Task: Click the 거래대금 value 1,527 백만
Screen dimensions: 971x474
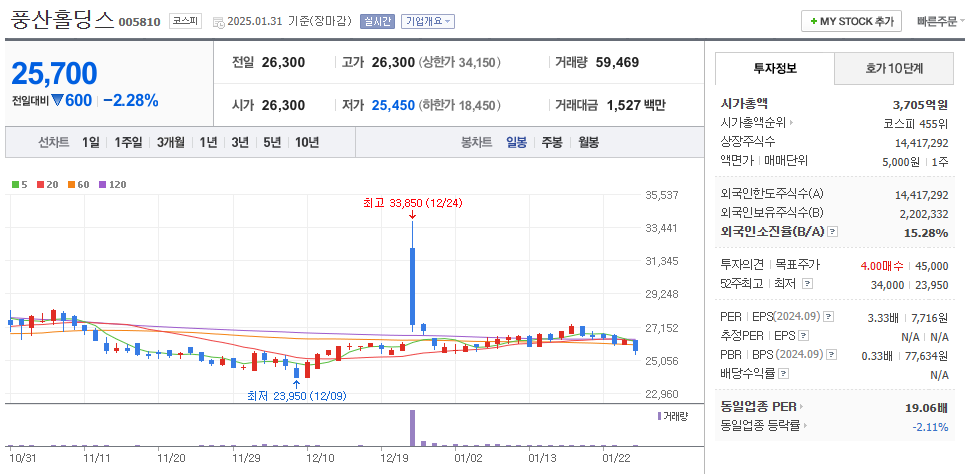Action: point(636,105)
